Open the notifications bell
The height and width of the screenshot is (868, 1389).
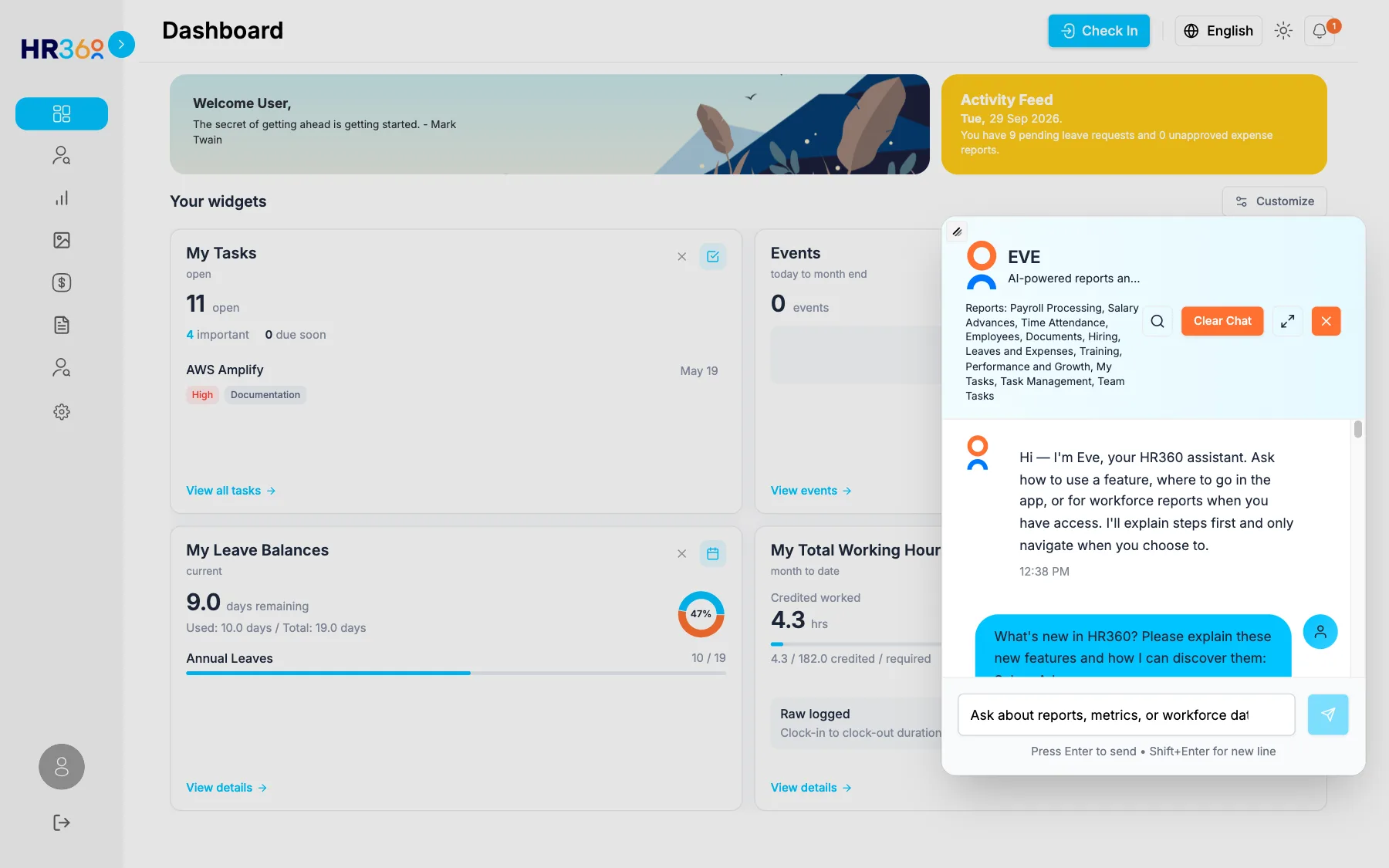(1320, 31)
